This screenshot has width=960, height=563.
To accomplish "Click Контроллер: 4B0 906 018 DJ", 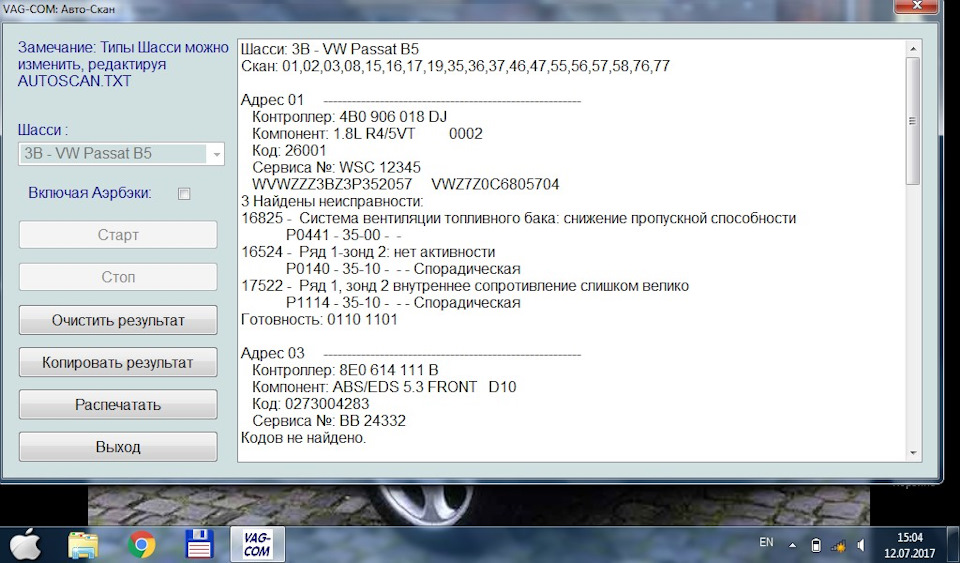I will (x=350, y=117).
